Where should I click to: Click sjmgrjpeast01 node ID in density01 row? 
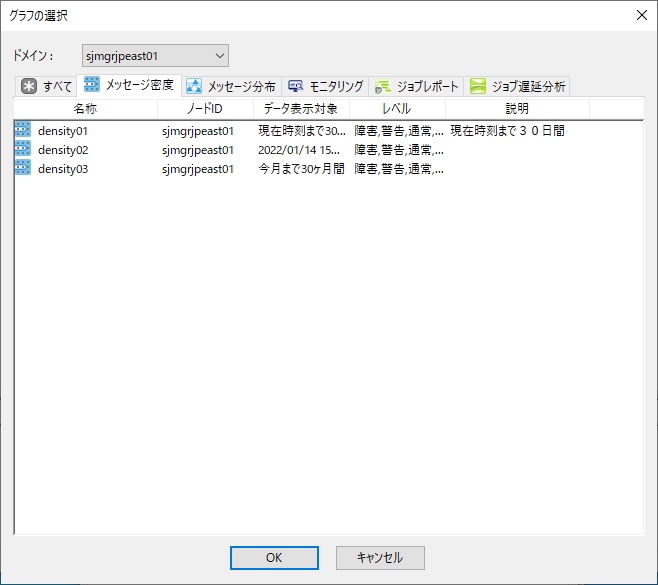198,131
